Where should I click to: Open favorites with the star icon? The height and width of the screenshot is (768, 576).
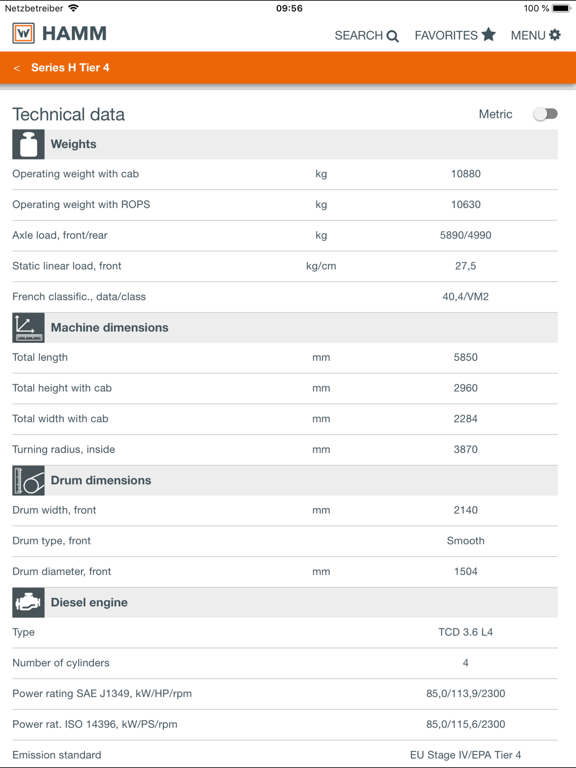tap(488, 35)
